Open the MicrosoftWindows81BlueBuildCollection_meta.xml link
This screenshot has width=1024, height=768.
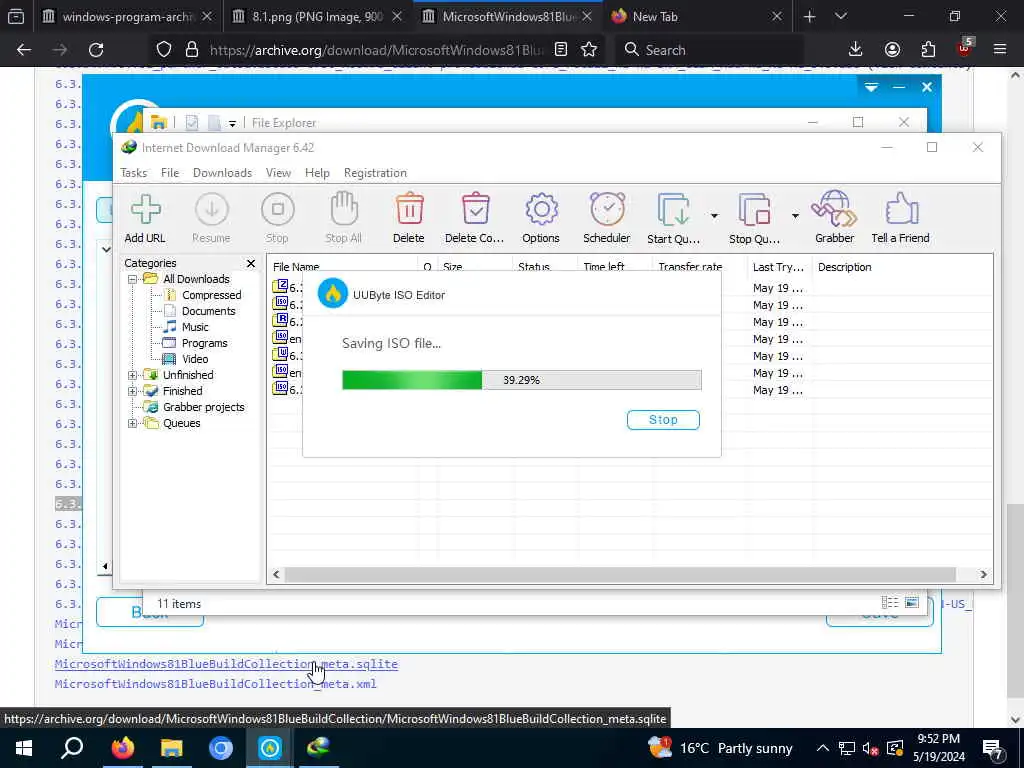point(216,684)
